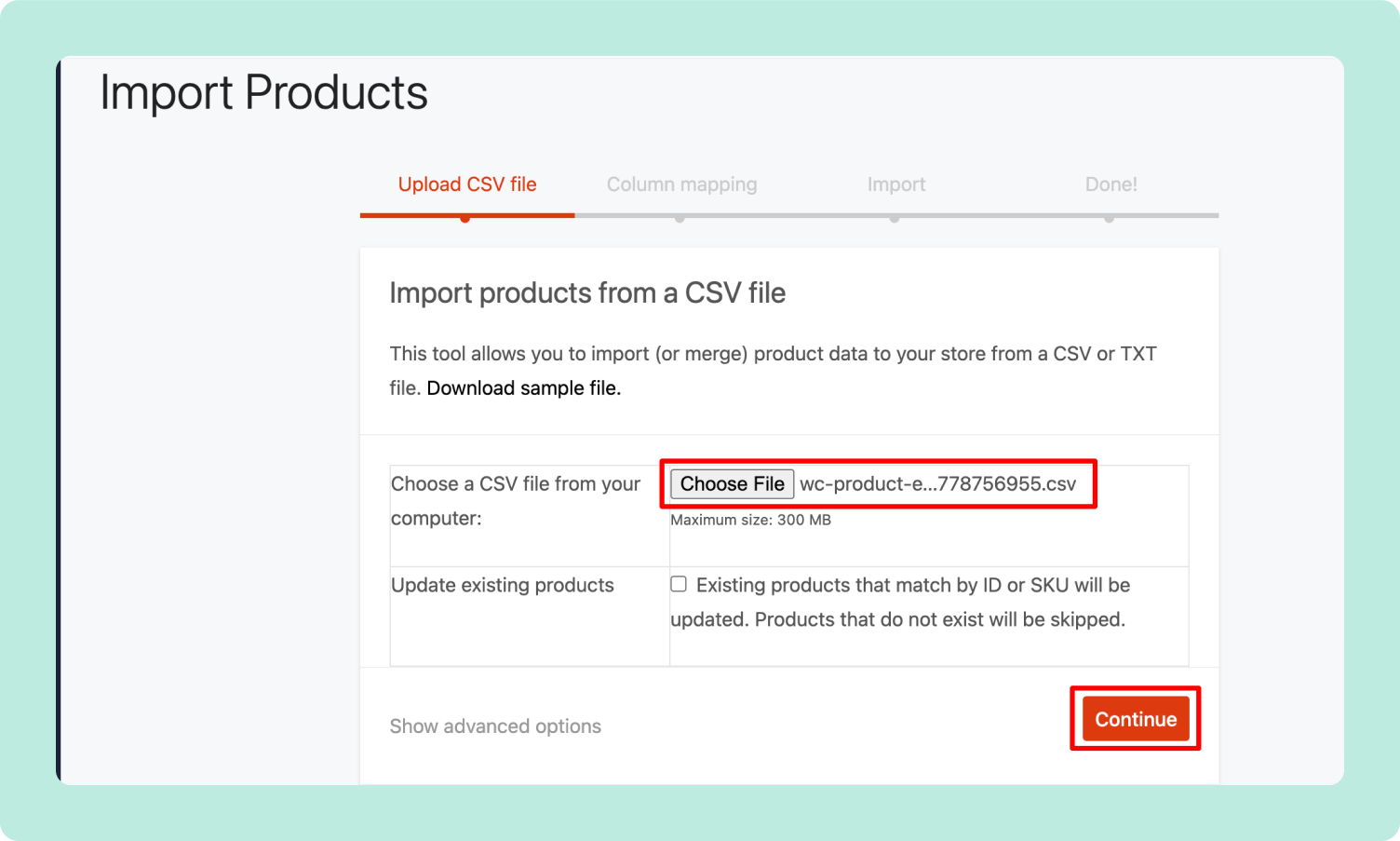Click the Import Products page title
The width and height of the screenshot is (1400, 841).
[x=263, y=91]
